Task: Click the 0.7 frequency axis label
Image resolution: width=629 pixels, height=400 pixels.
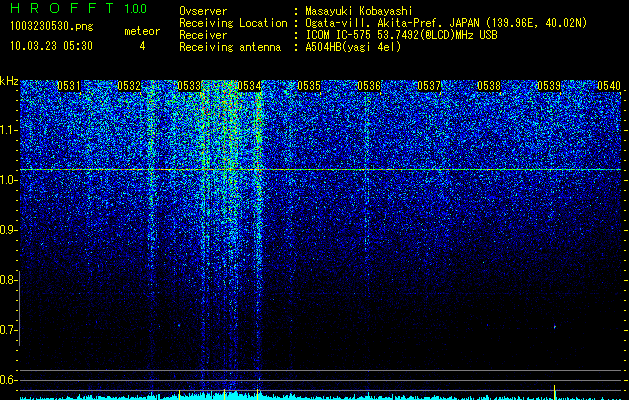Action: (x=7, y=330)
